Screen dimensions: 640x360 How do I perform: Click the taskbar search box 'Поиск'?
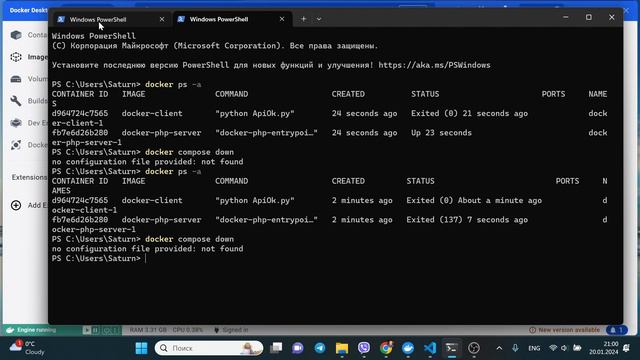tap(209, 348)
